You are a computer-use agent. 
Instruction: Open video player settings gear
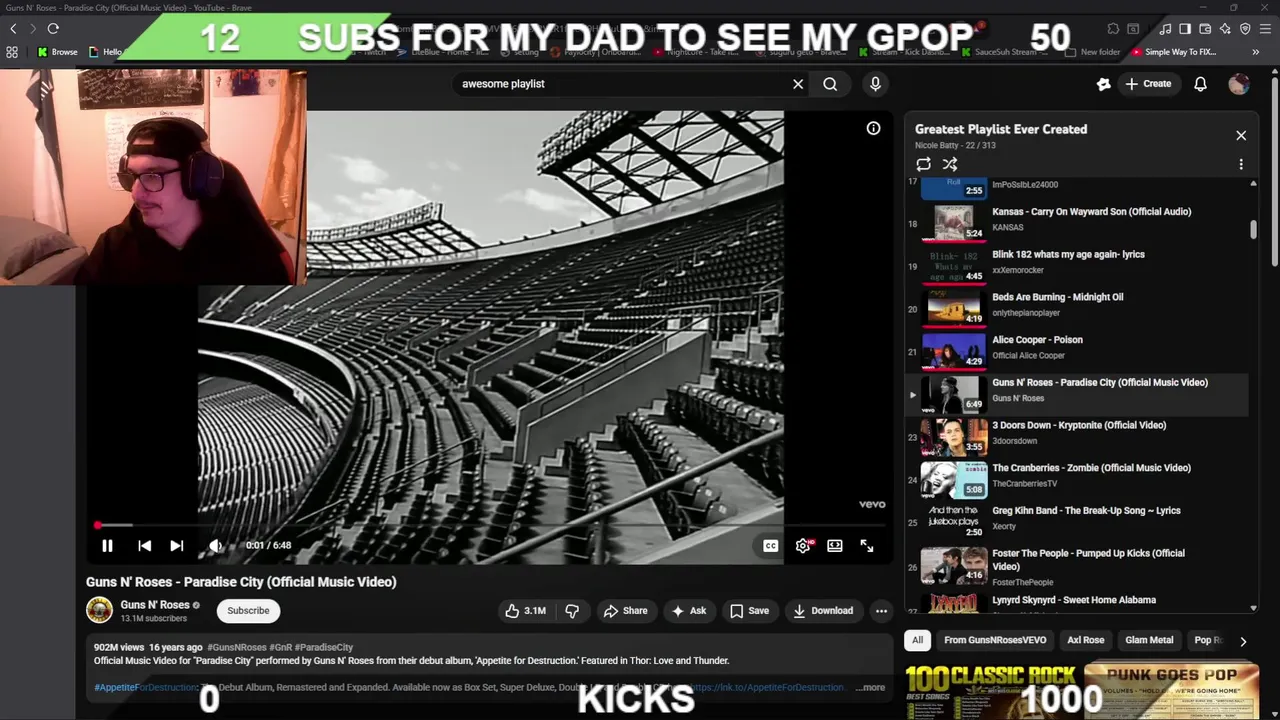click(803, 546)
